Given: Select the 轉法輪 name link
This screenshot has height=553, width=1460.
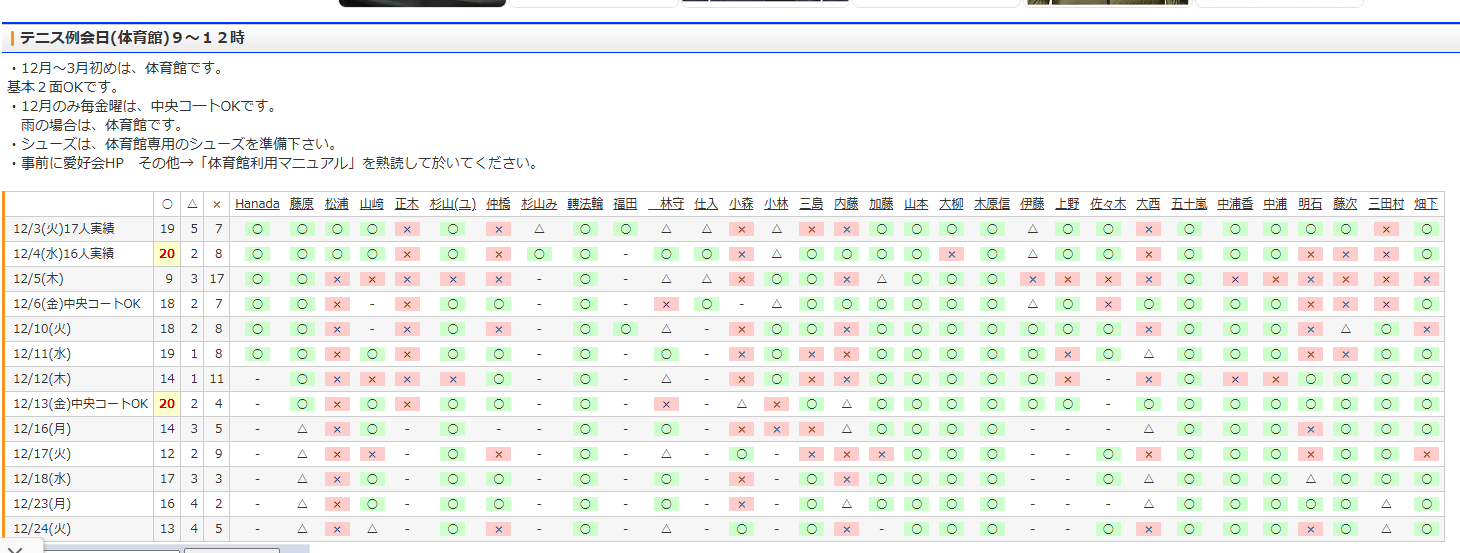Looking at the screenshot, I should [585, 204].
